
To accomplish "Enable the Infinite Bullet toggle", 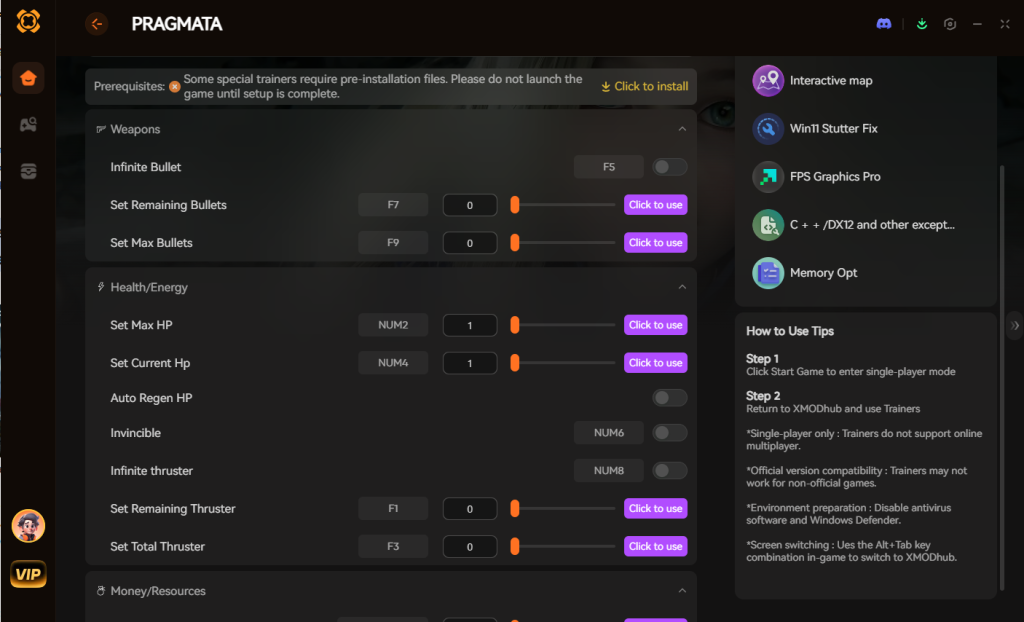I will pyautogui.click(x=669, y=166).
